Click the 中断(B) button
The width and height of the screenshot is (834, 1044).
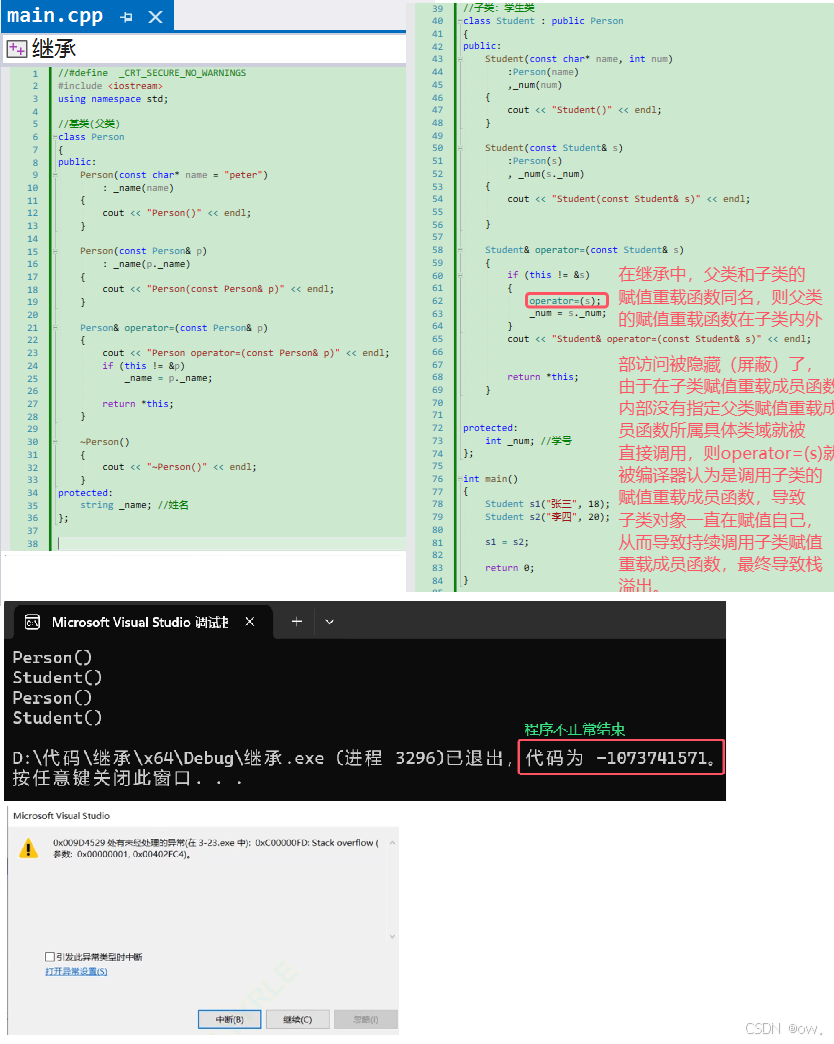[x=230, y=1019]
